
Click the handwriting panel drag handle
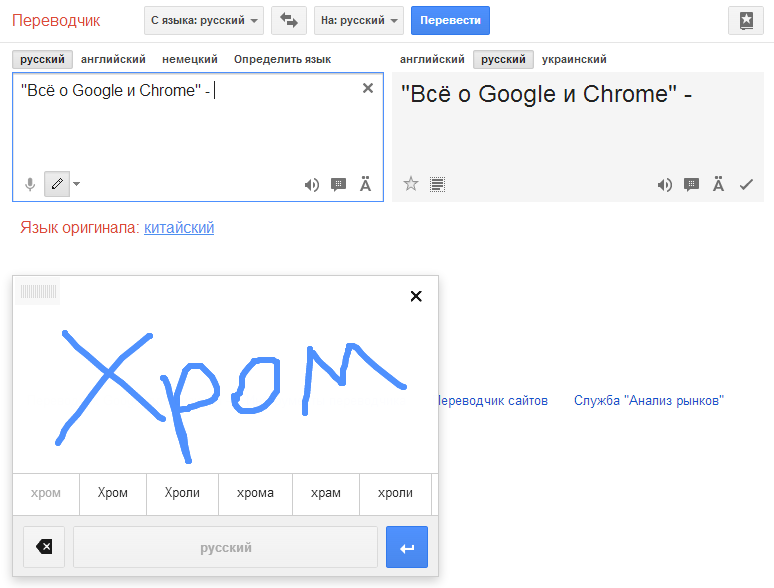click(x=38, y=292)
